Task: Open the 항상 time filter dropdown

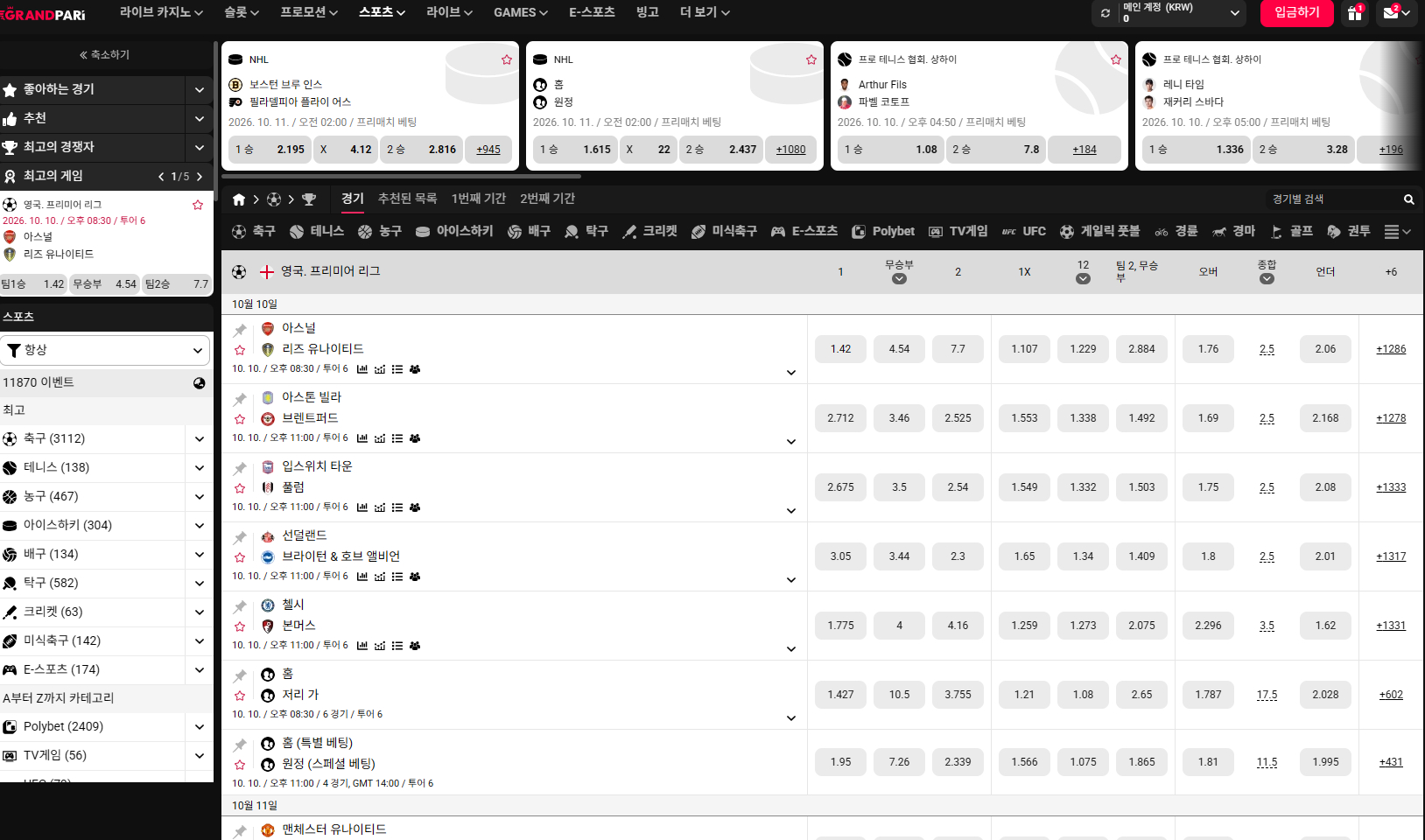Action: (x=105, y=350)
